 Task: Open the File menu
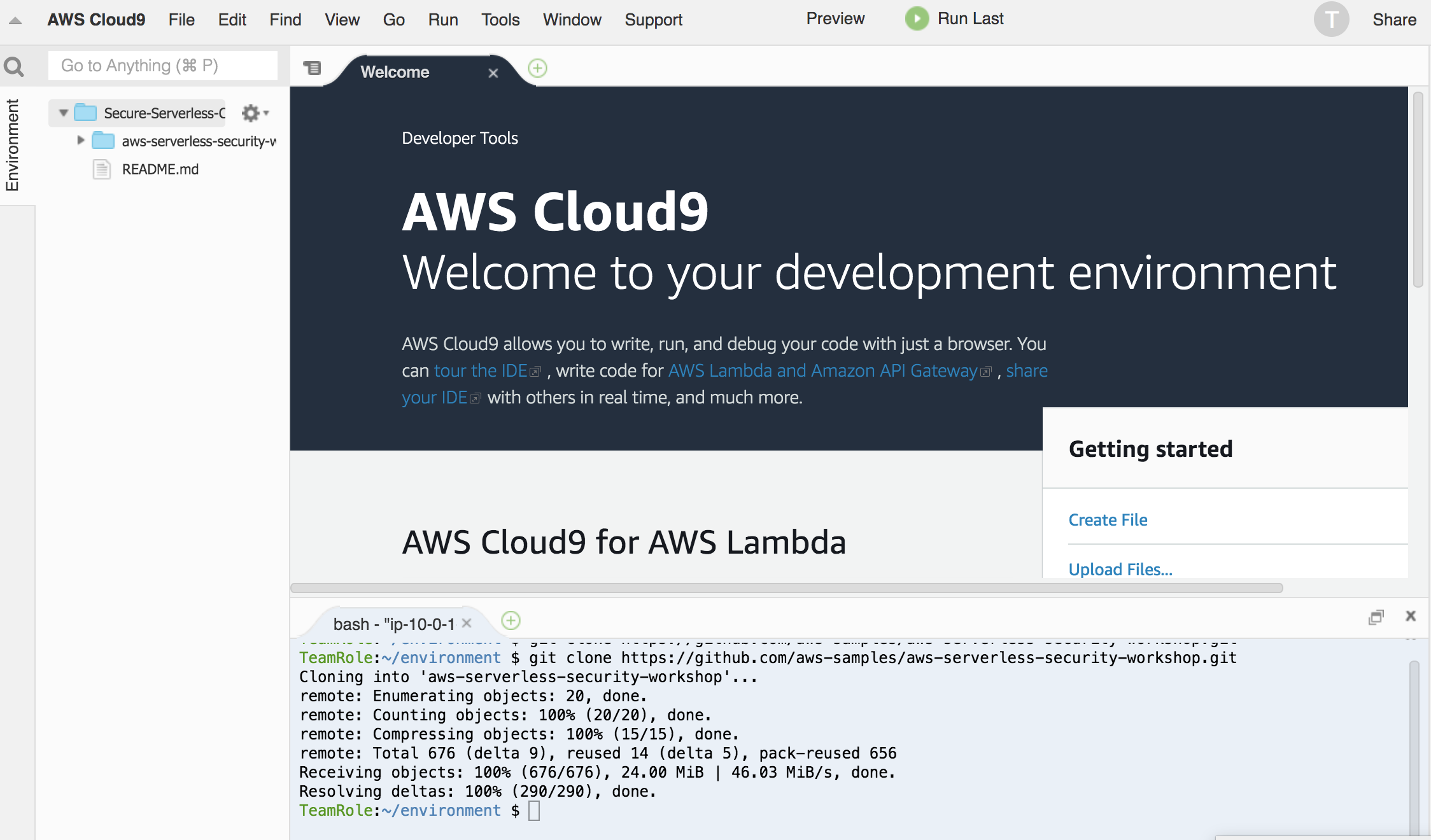pyautogui.click(x=181, y=20)
